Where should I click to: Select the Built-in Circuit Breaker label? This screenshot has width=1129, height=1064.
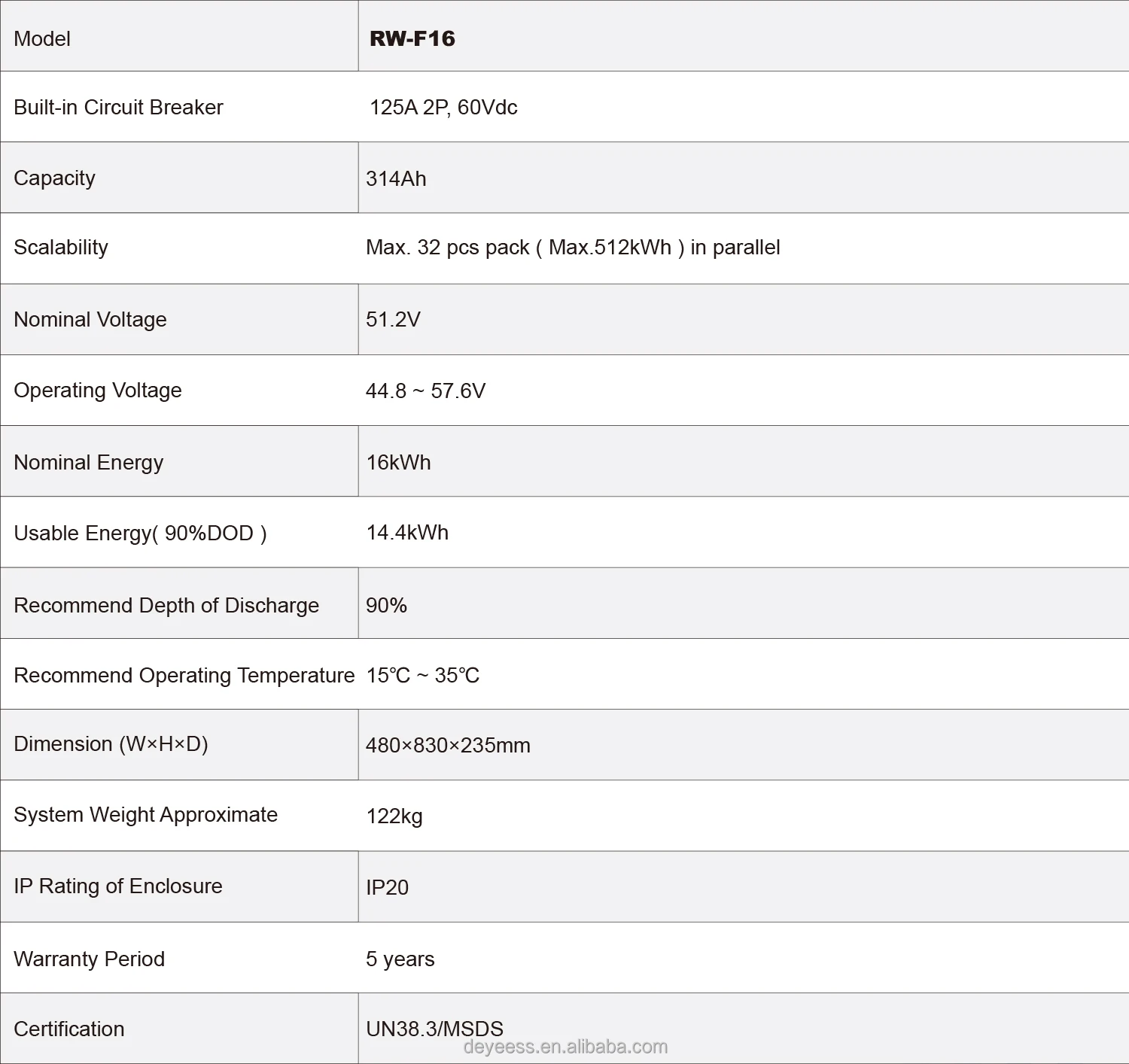(118, 108)
